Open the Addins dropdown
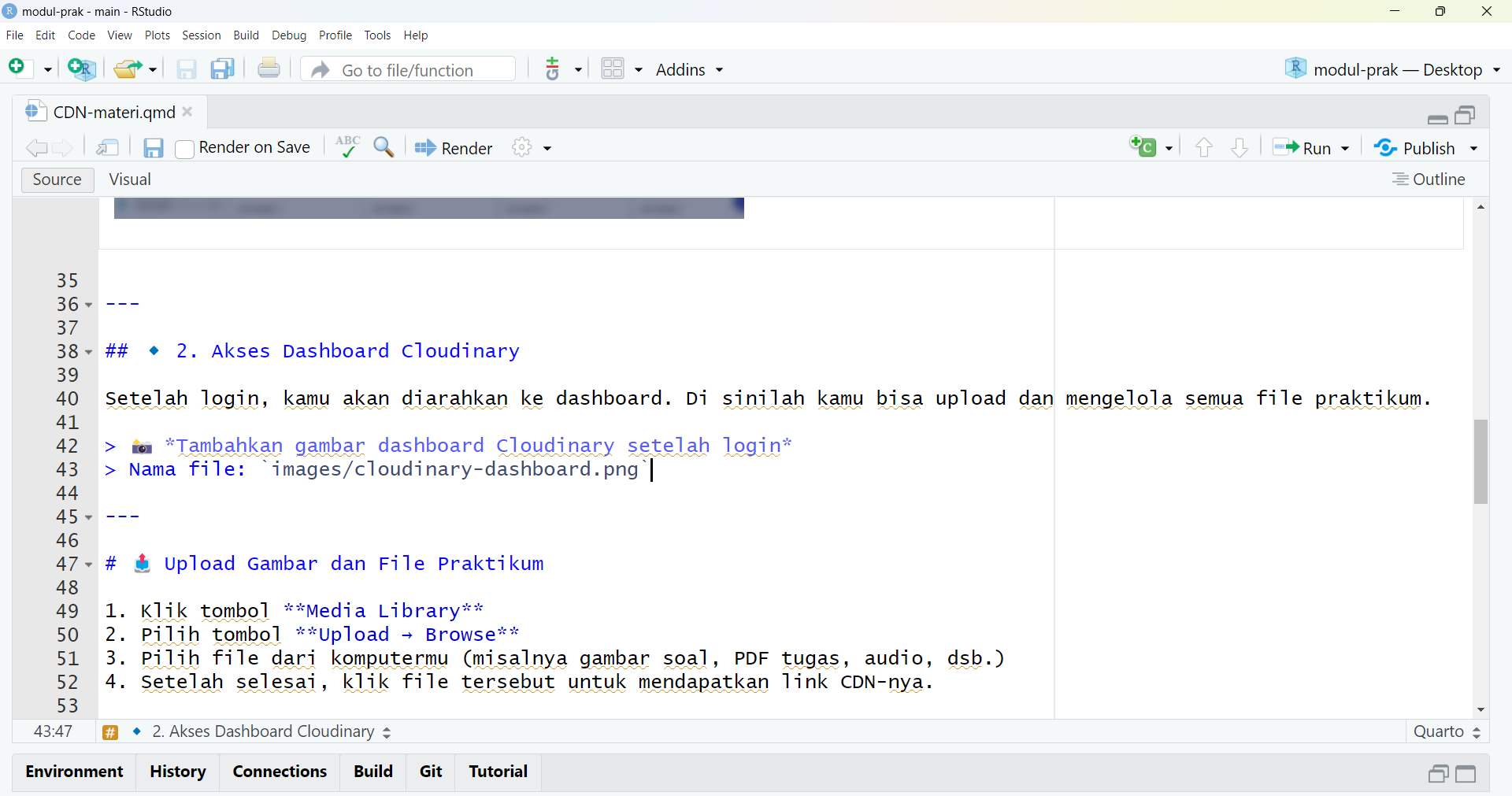The image size is (1512, 796). (690, 69)
